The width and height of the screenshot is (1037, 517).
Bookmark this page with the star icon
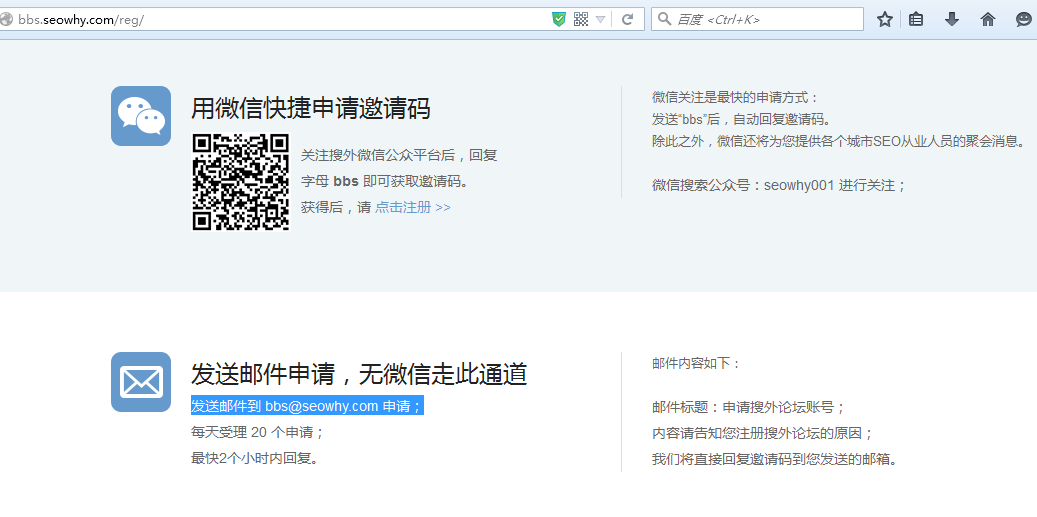click(885, 19)
